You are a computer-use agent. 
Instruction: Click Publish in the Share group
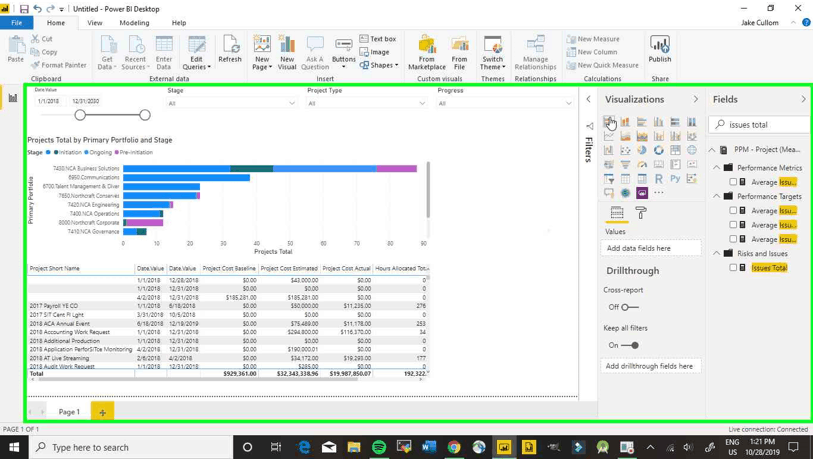point(660,49)
